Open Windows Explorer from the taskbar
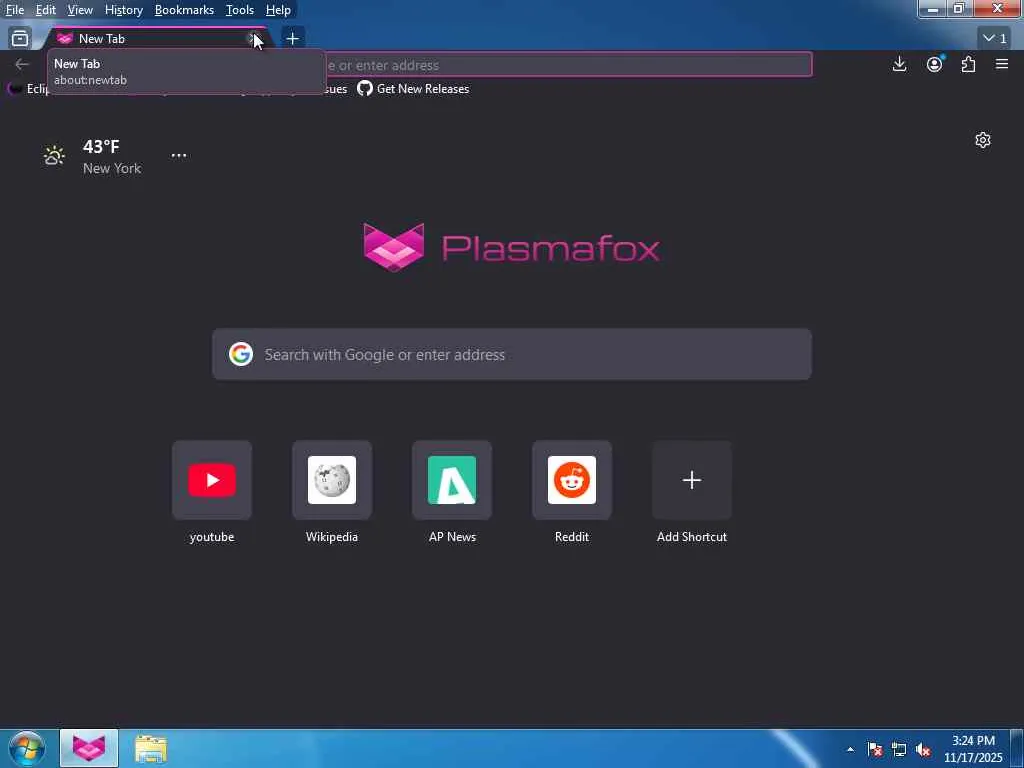 tap(151, 748)
